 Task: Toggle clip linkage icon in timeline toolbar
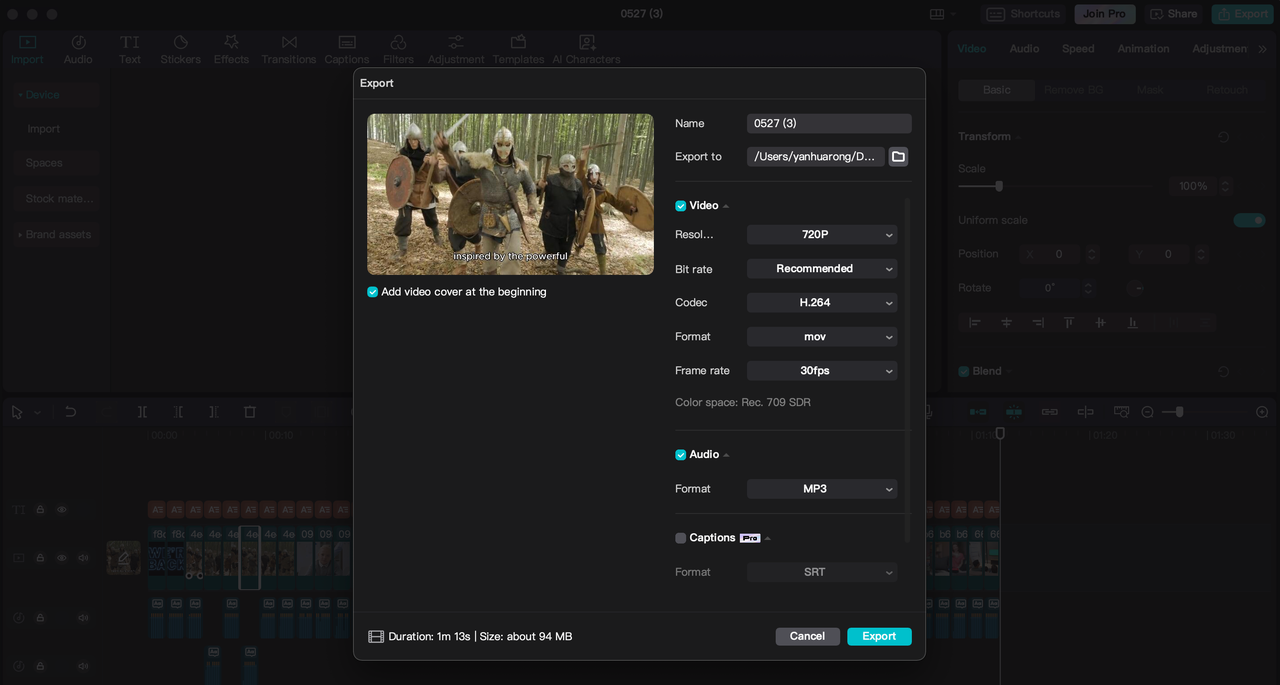1049,412
